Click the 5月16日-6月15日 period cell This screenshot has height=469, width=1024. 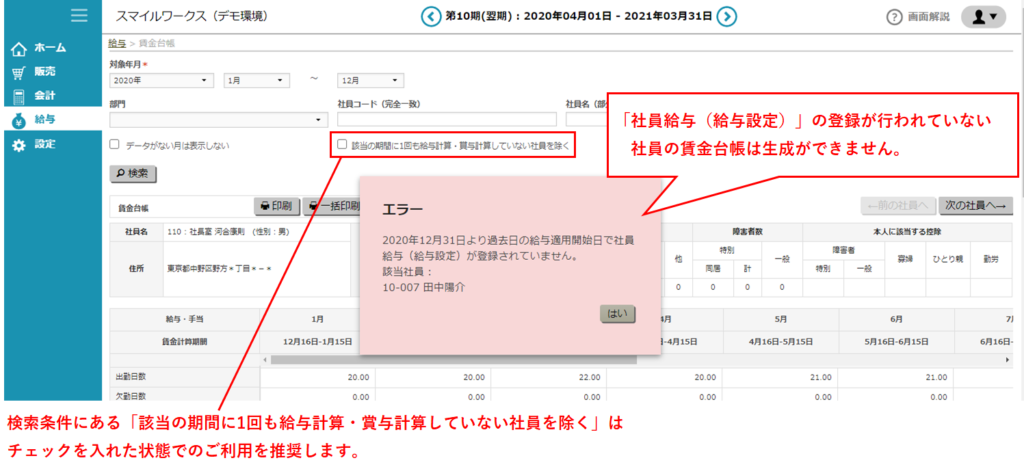click(896, 342)
